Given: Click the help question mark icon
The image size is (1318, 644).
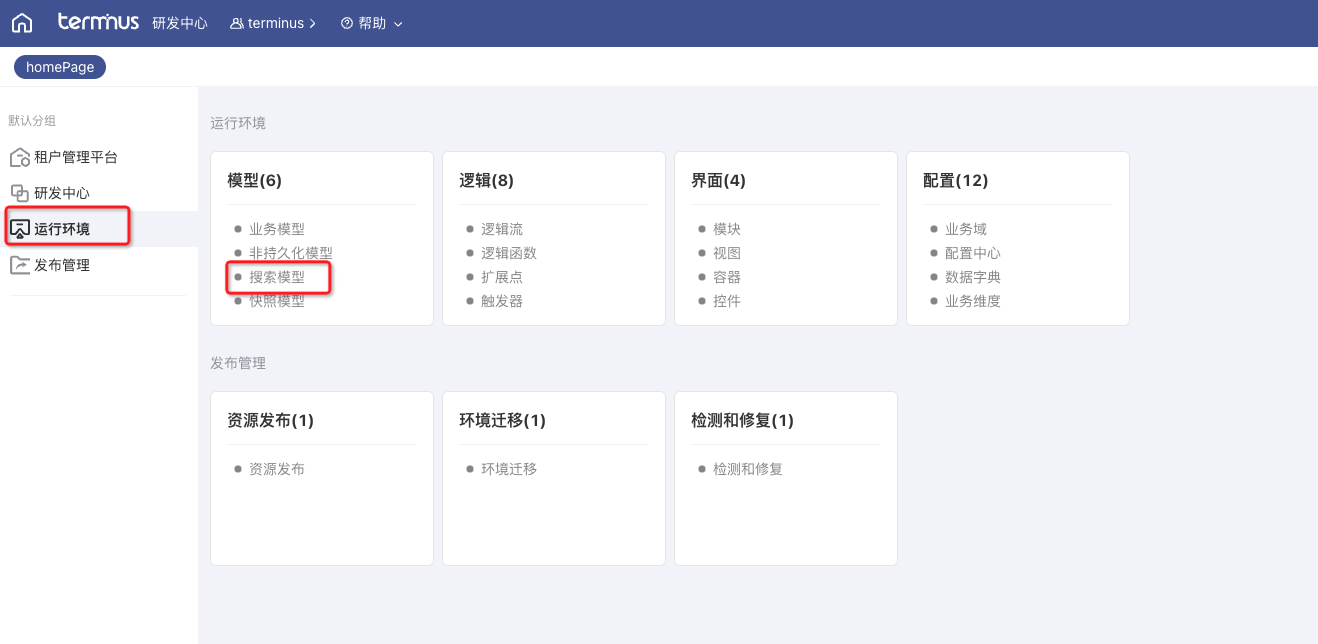Looking at the screenshot, I should coord(347,23).
